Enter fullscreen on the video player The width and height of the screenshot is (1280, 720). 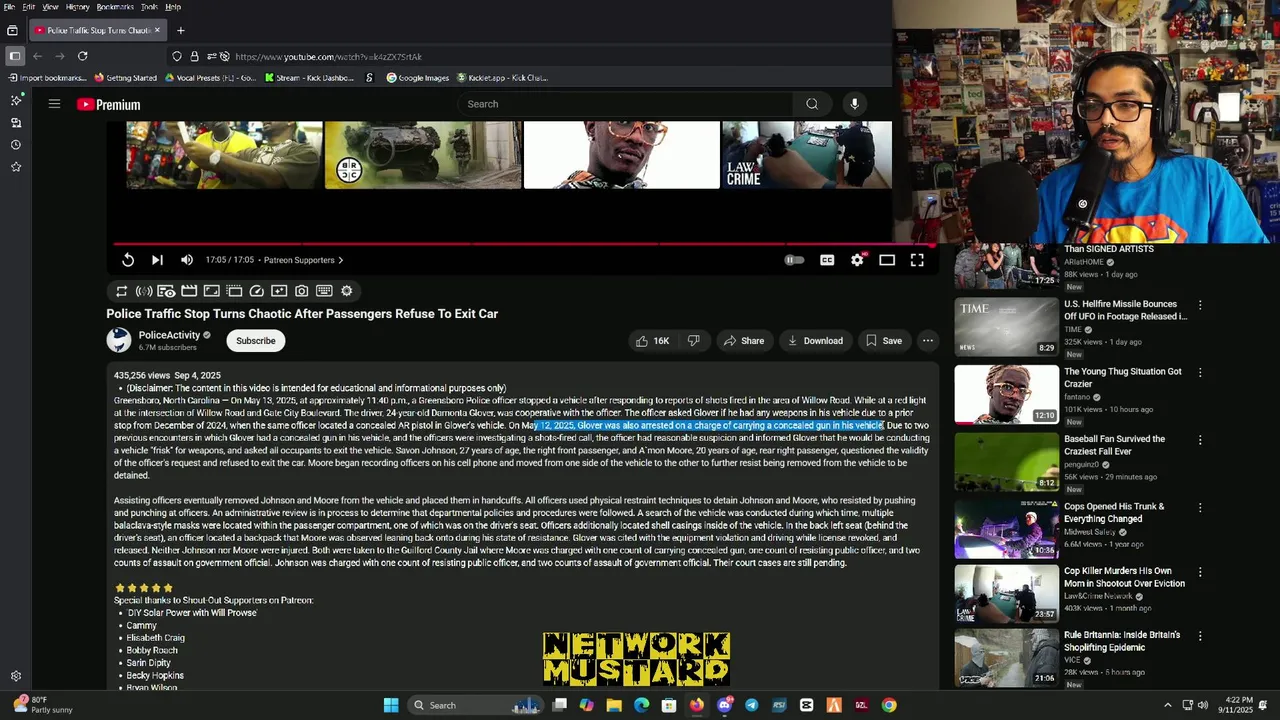[917, 260]
